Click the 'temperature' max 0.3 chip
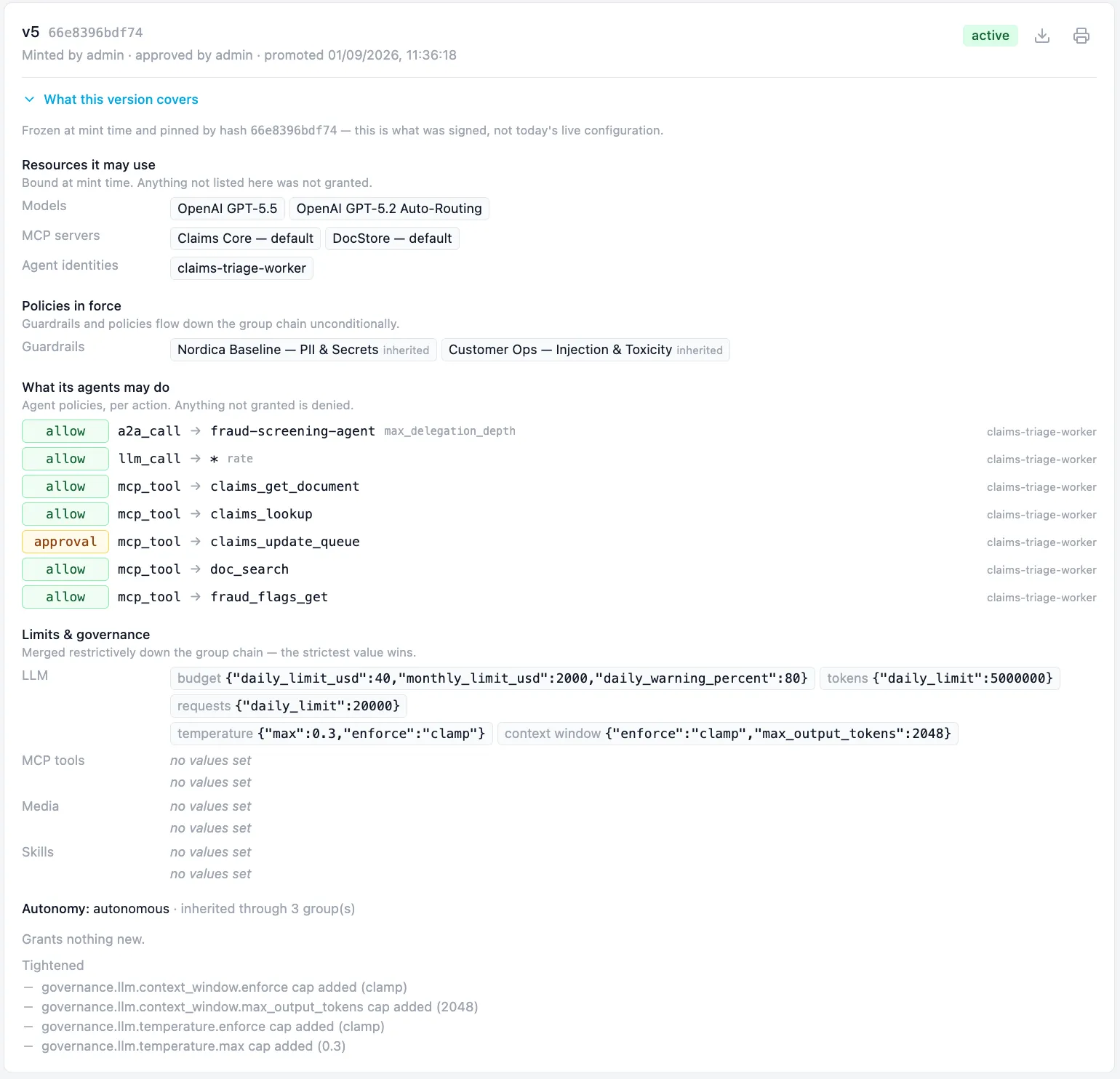 [x=332, y=734]
